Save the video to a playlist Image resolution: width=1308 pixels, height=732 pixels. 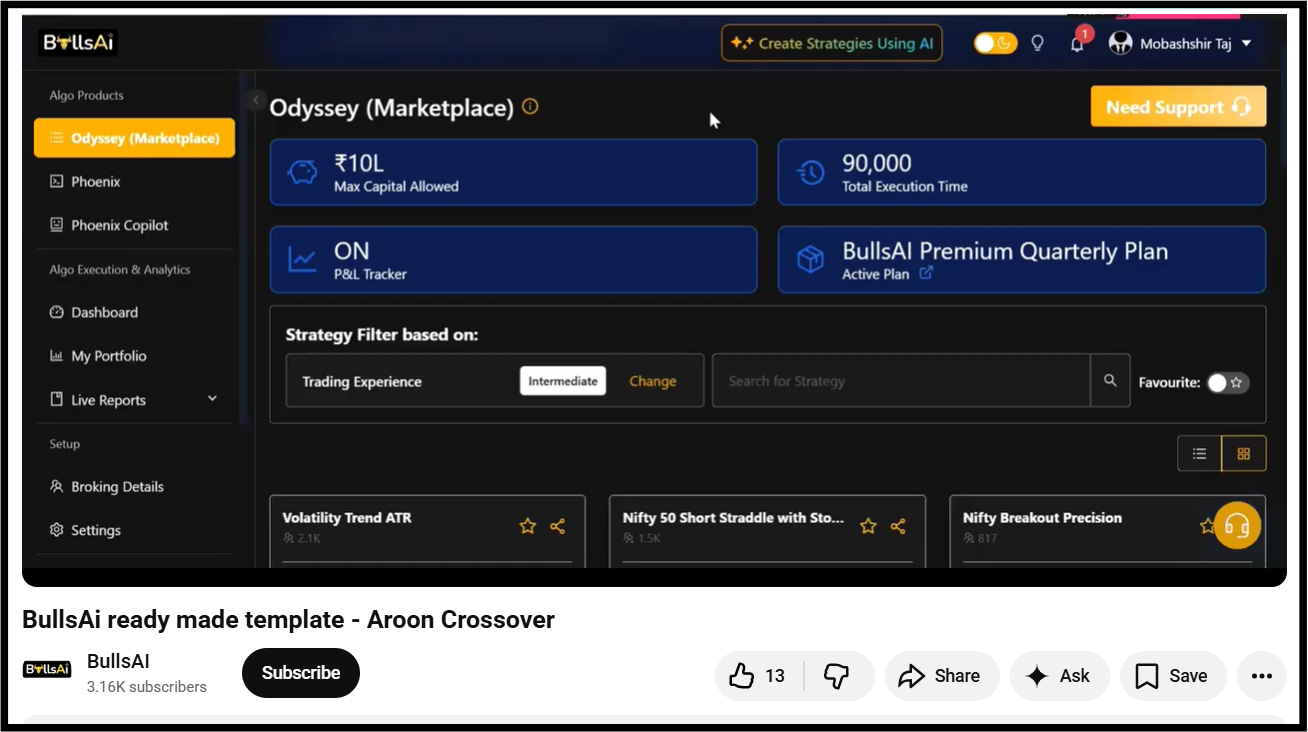[x=1173, y=676]
